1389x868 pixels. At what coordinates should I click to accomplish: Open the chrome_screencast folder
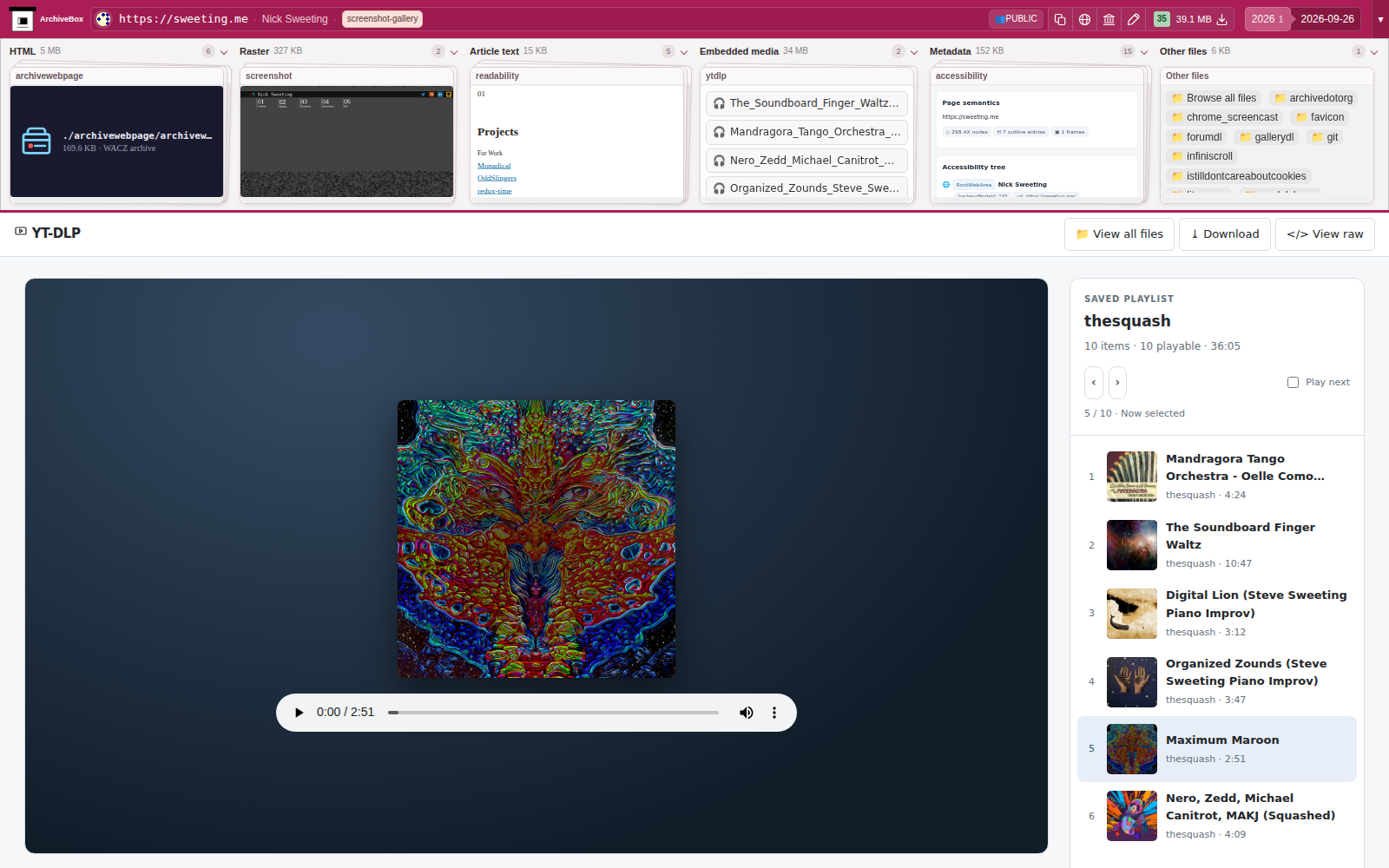pyautogui.click(x=1225, y=117)
